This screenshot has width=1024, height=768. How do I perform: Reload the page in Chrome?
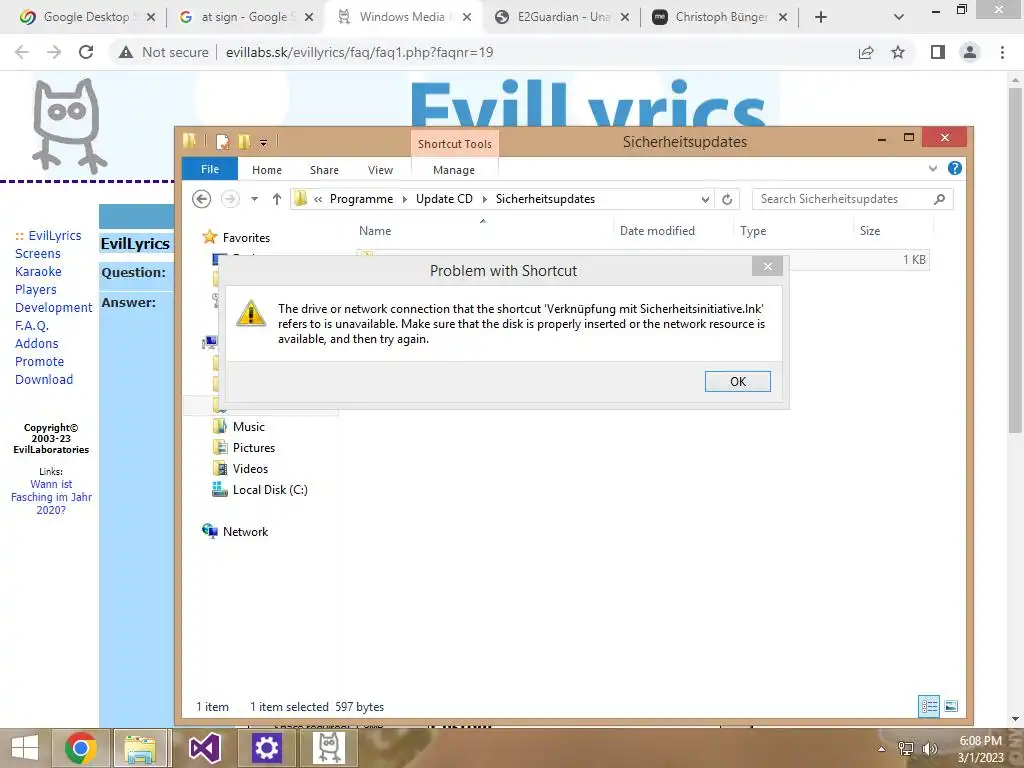pos(86,52)
